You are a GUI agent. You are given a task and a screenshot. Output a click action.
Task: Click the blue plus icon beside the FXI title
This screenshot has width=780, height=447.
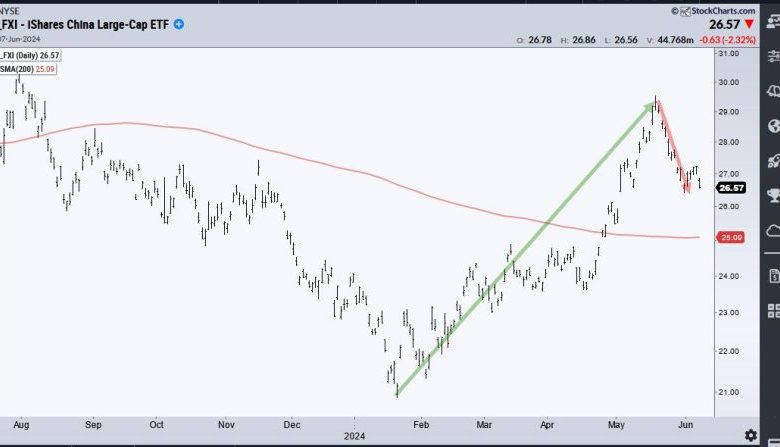pyautogui.click(x=179, y=24)
